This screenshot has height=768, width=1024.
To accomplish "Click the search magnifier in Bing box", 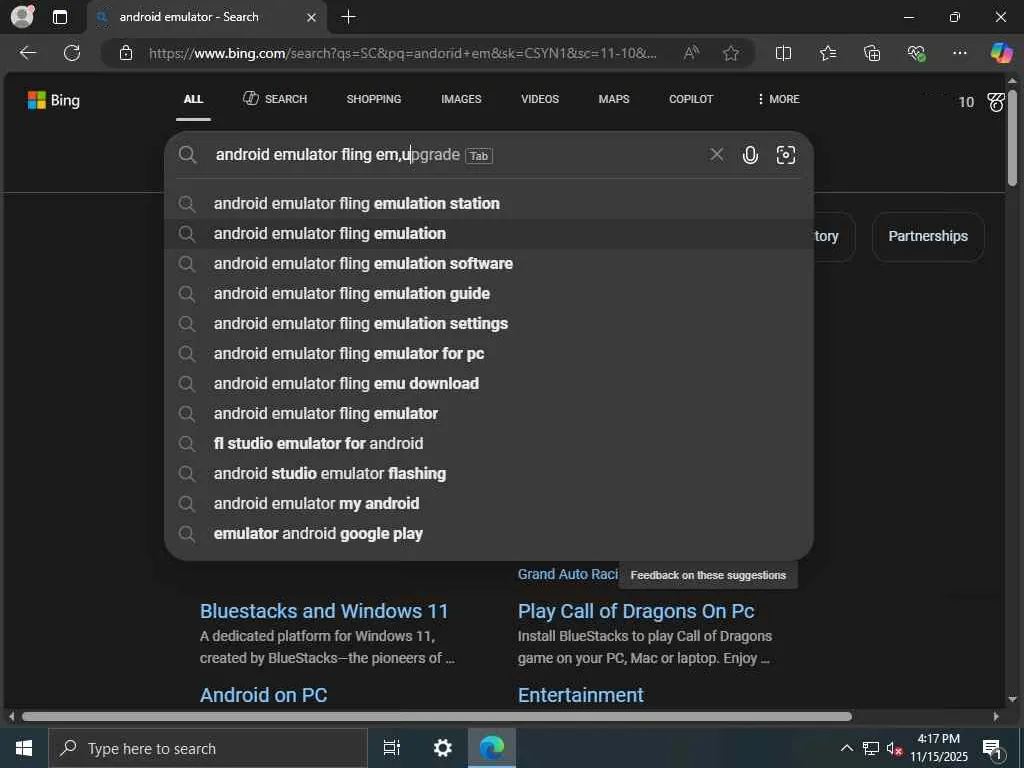I will 187,155.
